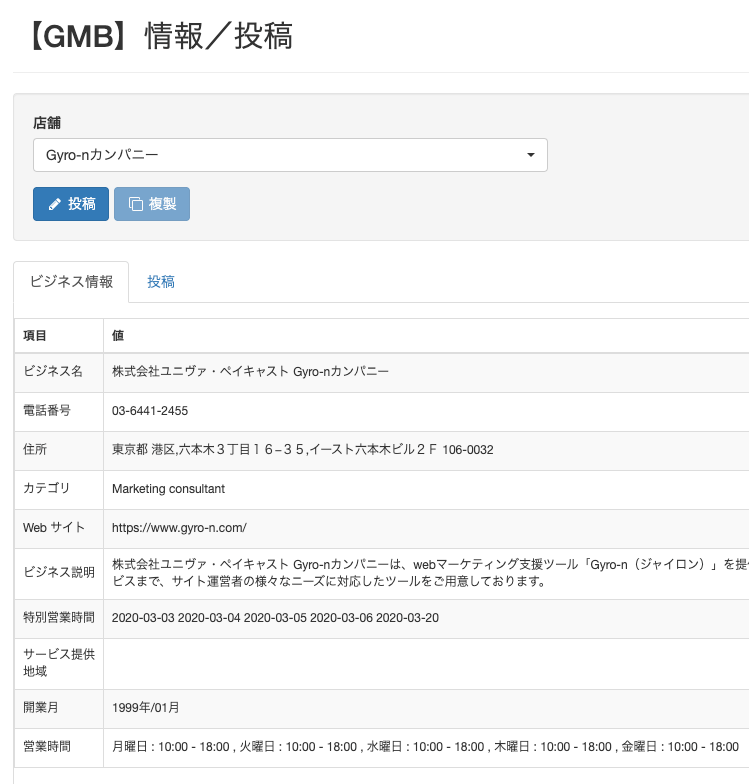Click the 項目 column header
Viewport: 749px width, 784px height.
(34, 336)
